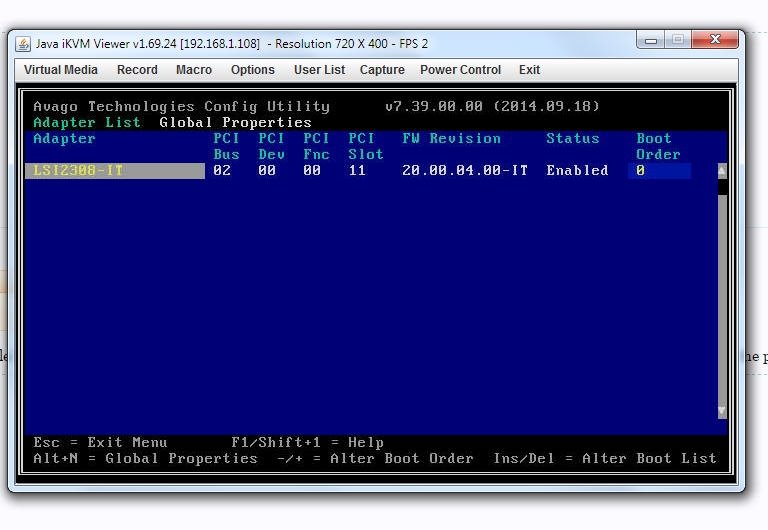The width and height of the screenshot is (768, 530).
Task: Click firmware revision 20.00.04.00-IT
Action: click(465, 170)
